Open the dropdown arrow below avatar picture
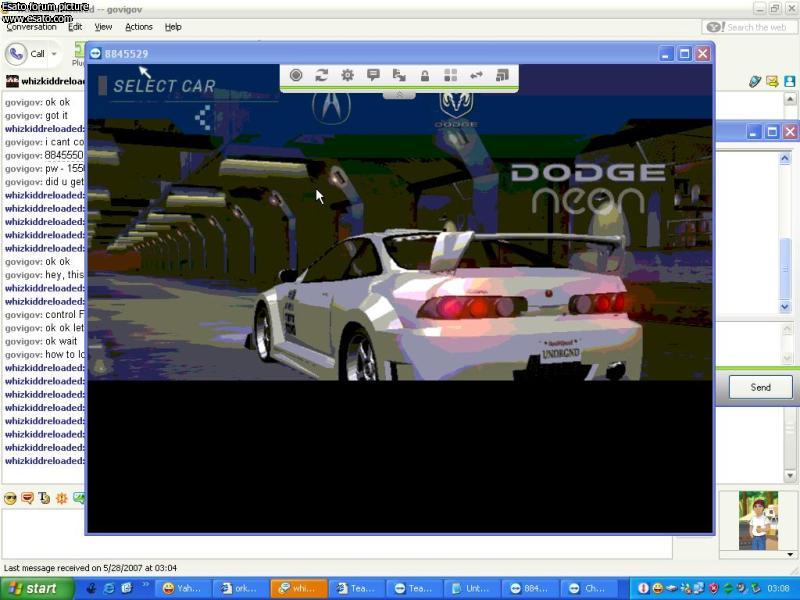The image size is (800, 600). coord(790,555)
